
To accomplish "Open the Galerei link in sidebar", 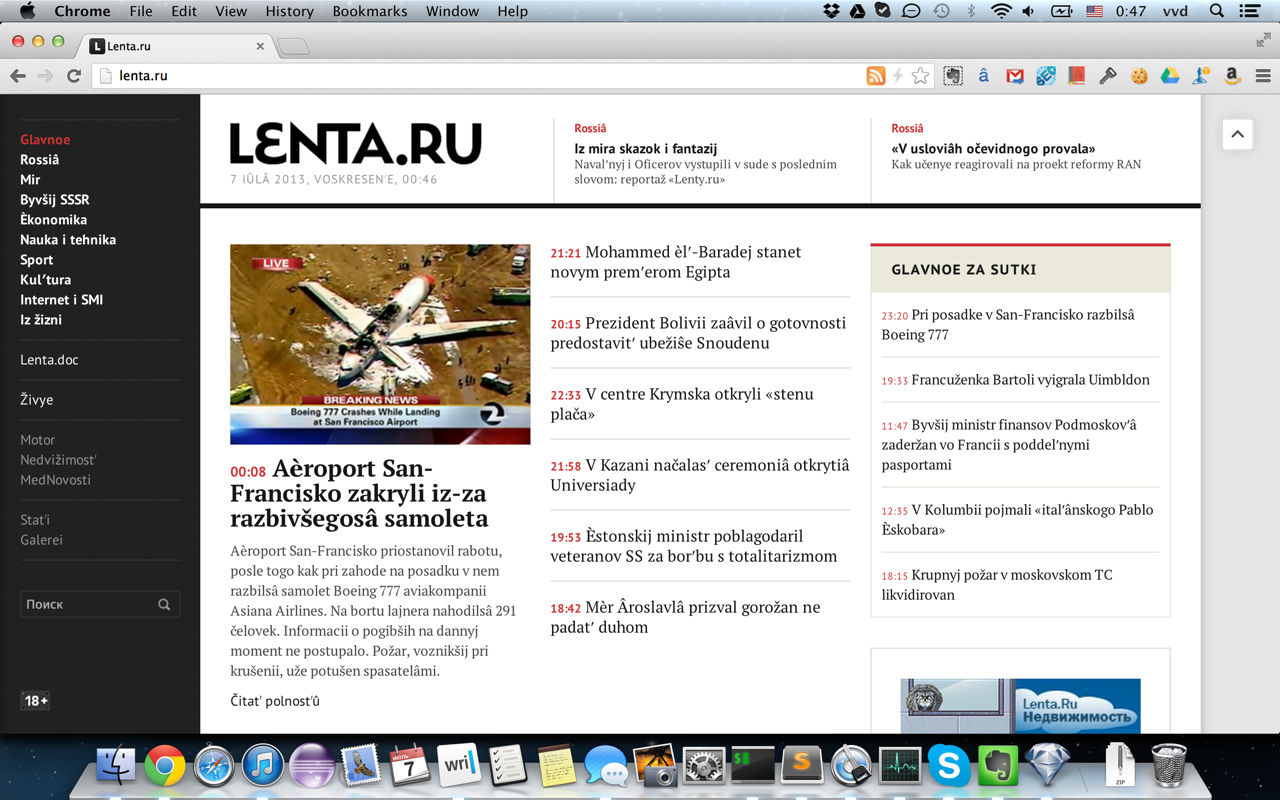I will point(41,540).
